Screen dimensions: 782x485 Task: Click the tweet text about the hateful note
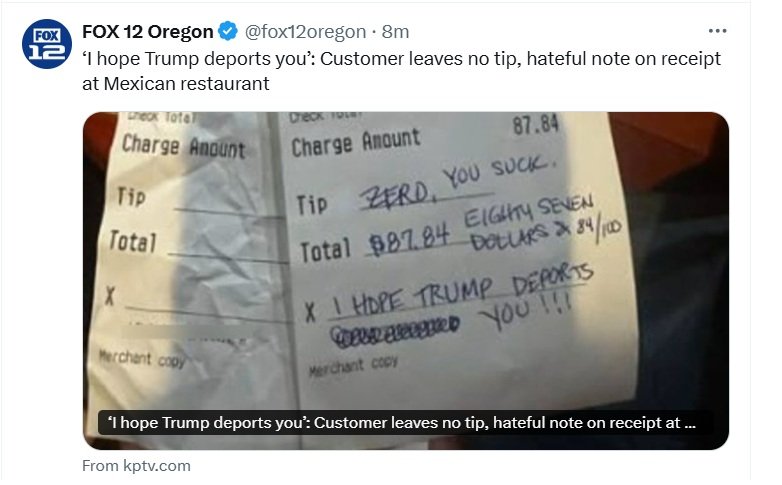401,71
